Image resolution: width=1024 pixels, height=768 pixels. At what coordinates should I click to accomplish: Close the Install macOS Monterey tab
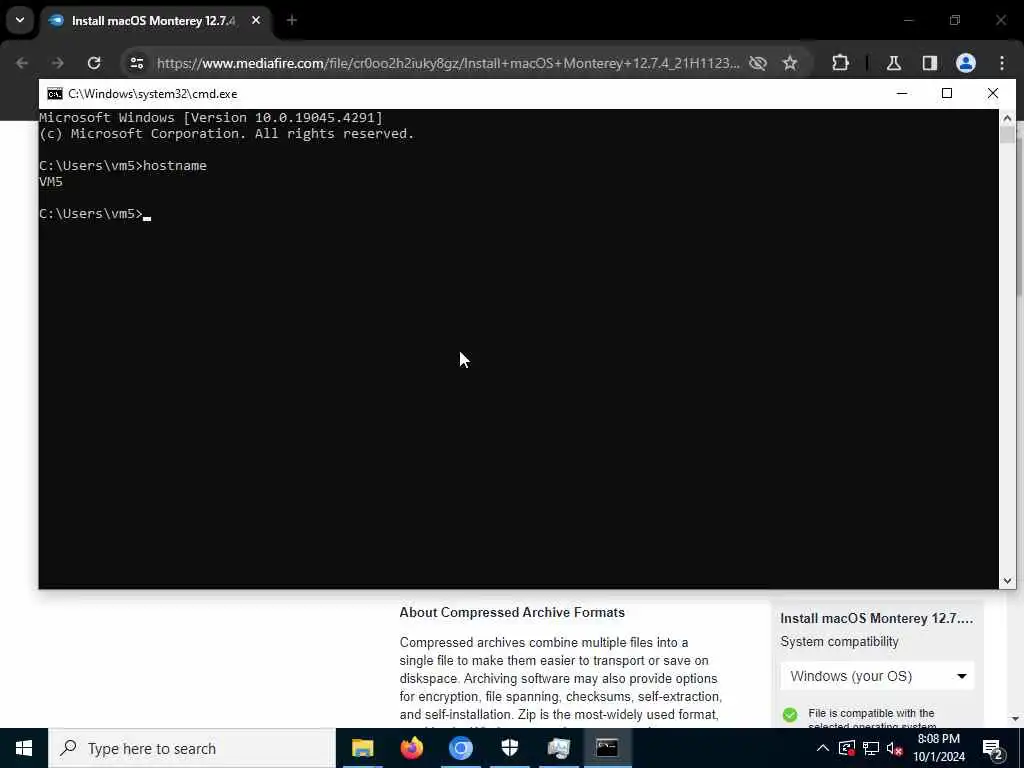[x=256, y=21]
